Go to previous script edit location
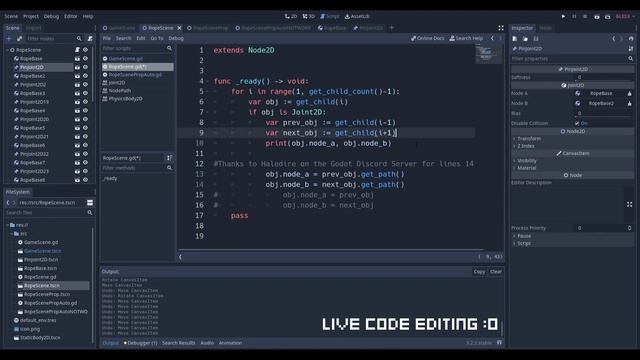Image resolution: width=640 pixels, height=360 pixels. pyautogui.click(x=492, y=38)
